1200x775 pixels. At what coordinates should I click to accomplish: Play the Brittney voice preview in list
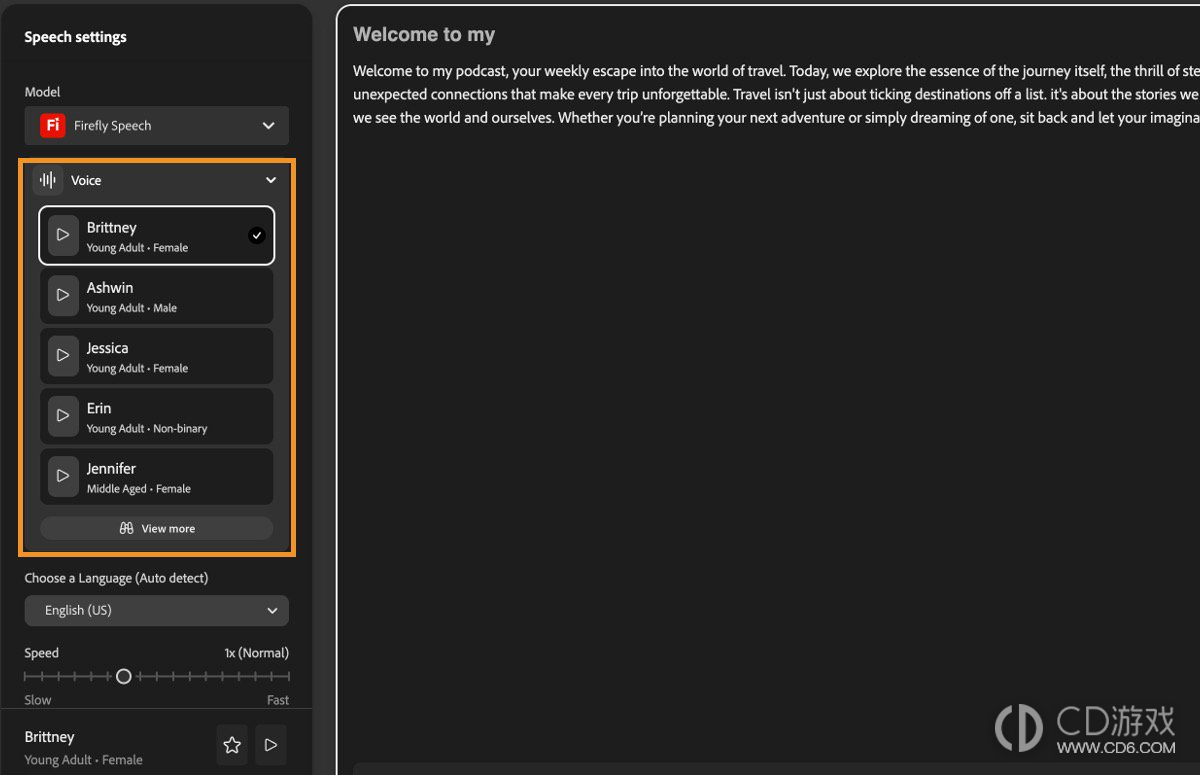(x=63, y=235)
